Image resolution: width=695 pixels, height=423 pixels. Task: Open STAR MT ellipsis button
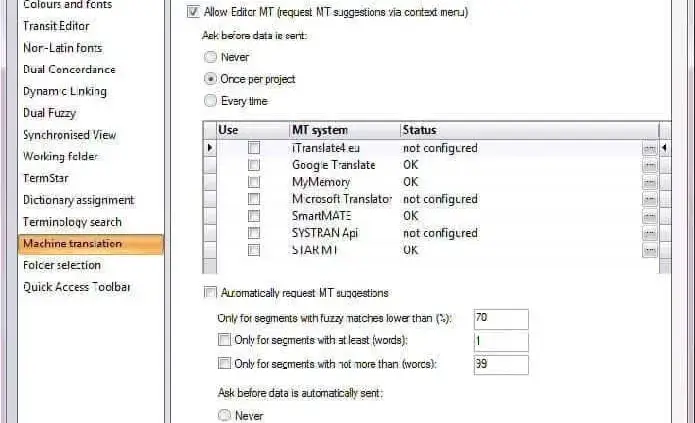coord(649,250)
